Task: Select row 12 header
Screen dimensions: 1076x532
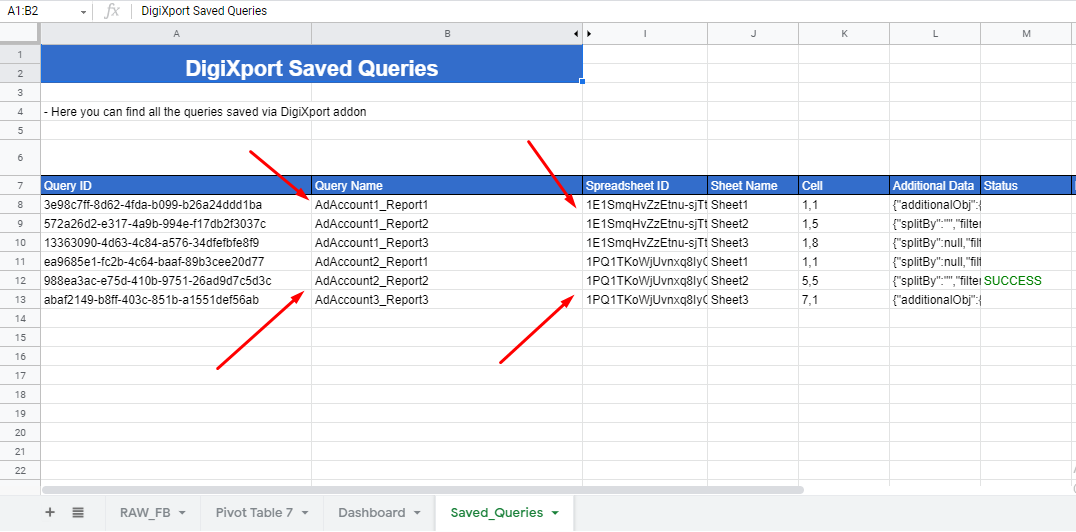Action: pos(20,280)
